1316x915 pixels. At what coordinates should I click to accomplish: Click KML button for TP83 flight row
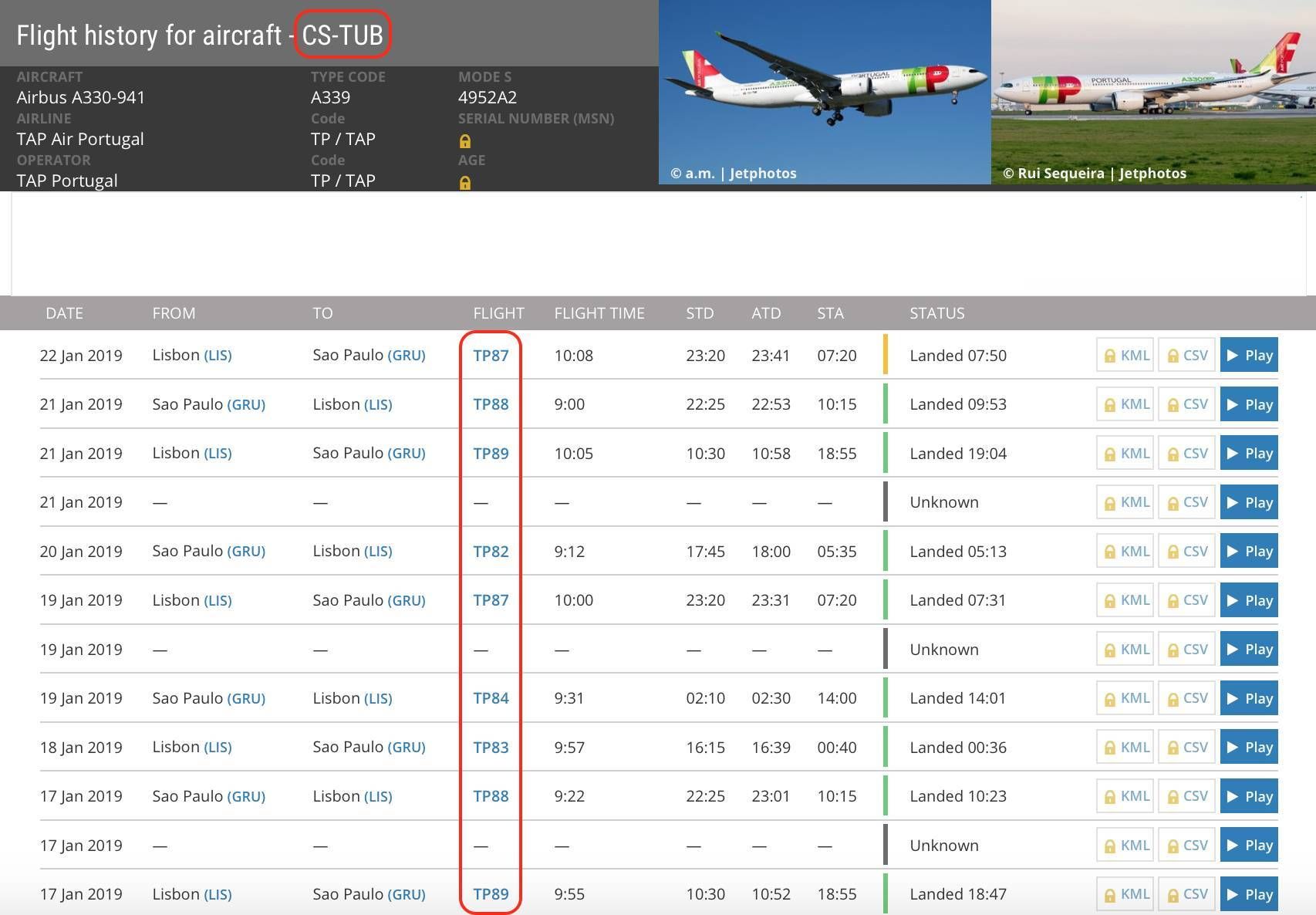point(1125,748)
